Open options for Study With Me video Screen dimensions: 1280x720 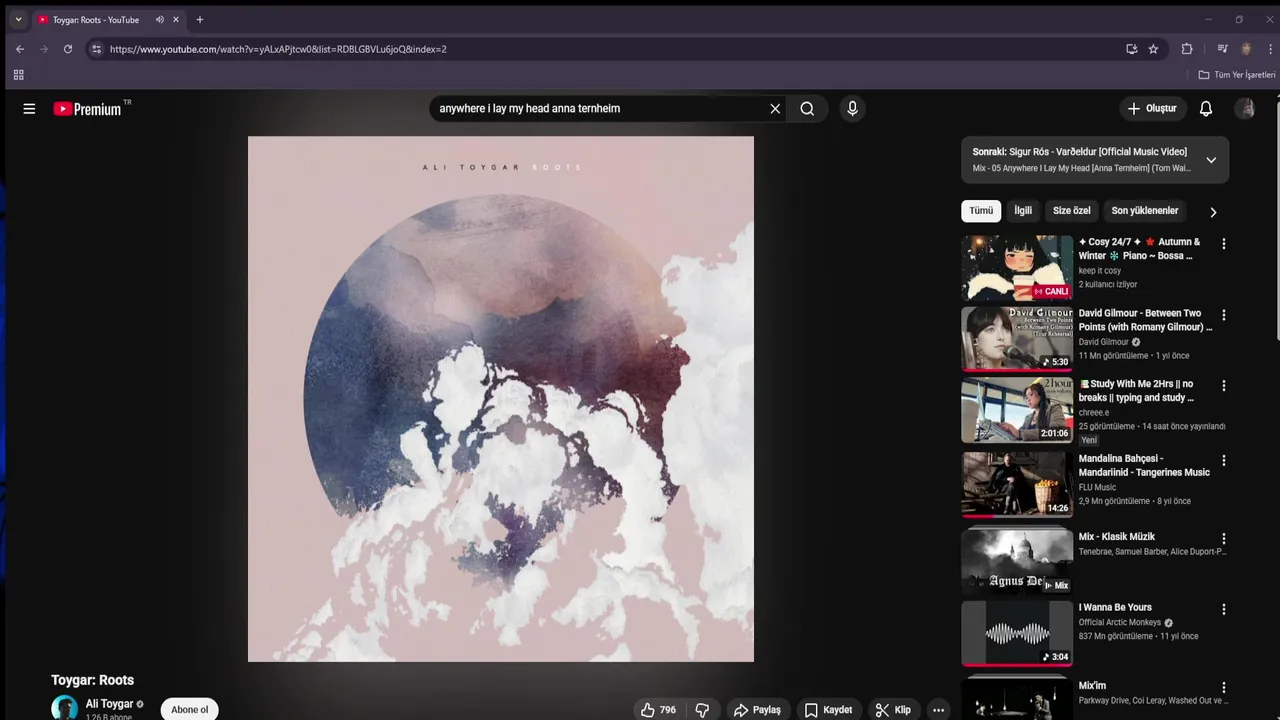tap(1223, 386)
